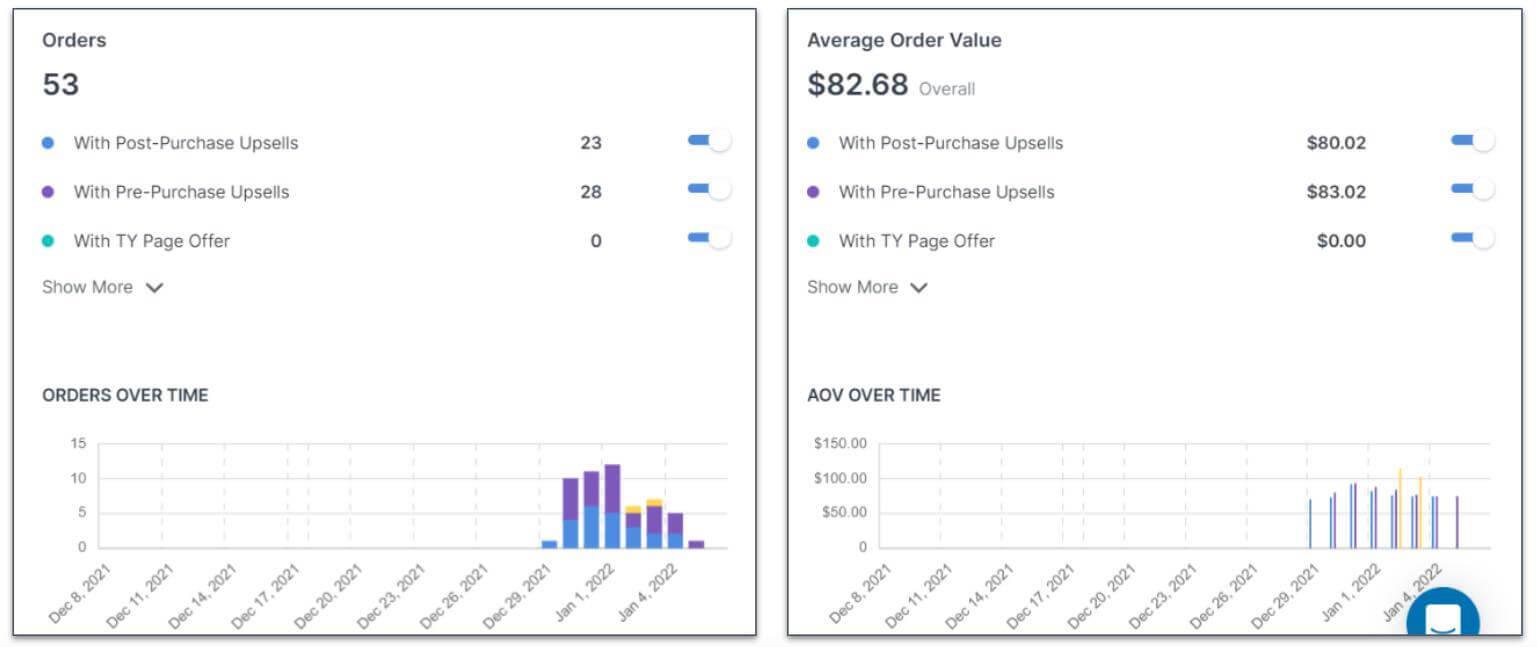1537x647 pixels.
Task: Click teal dot beside Orders TY Page Offer
Action: 48,241
